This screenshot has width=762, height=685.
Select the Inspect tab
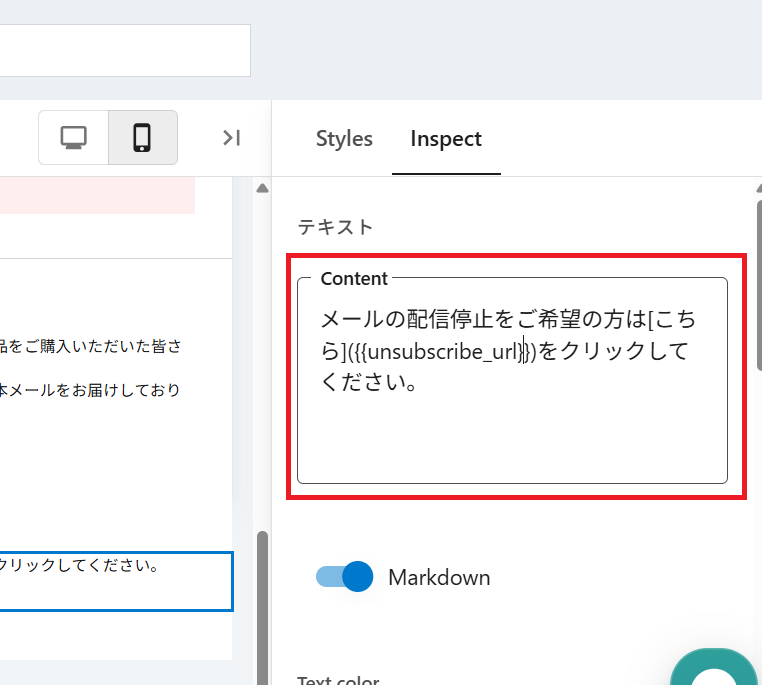[446, 139]
